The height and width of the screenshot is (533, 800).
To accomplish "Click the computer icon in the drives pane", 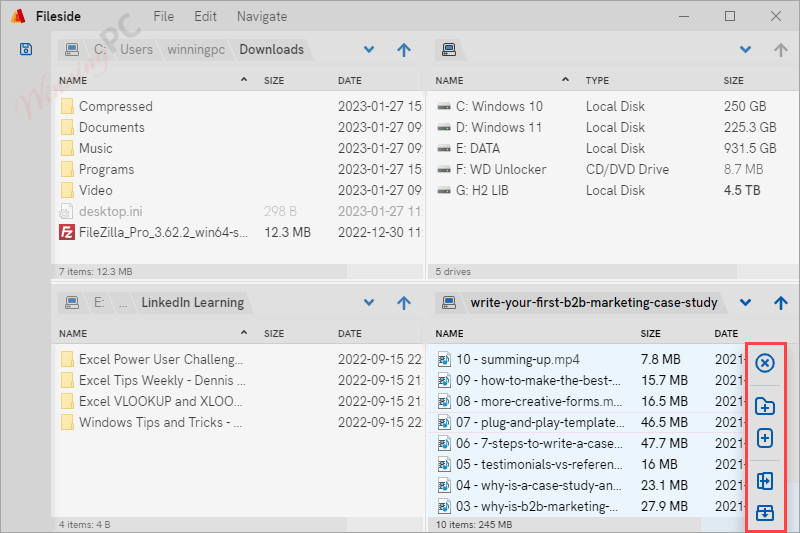I will (449, 49).
